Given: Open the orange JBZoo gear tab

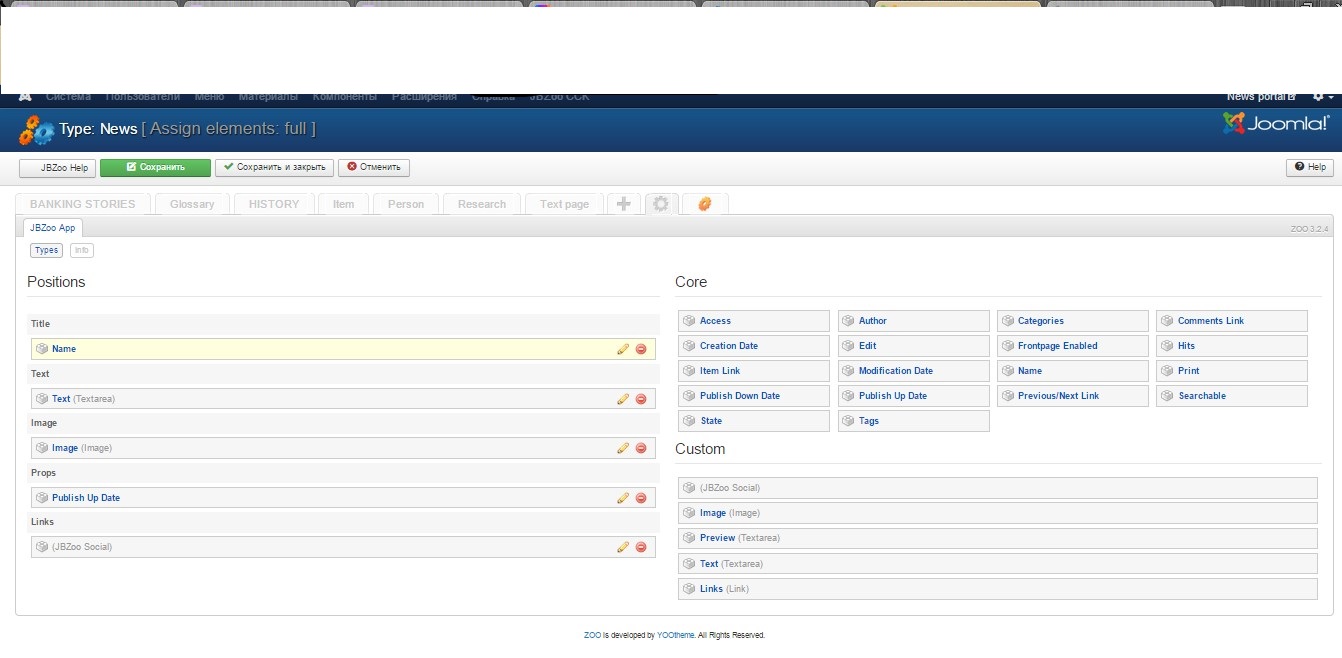Looking at the screenshot, I should pos(705,204).
